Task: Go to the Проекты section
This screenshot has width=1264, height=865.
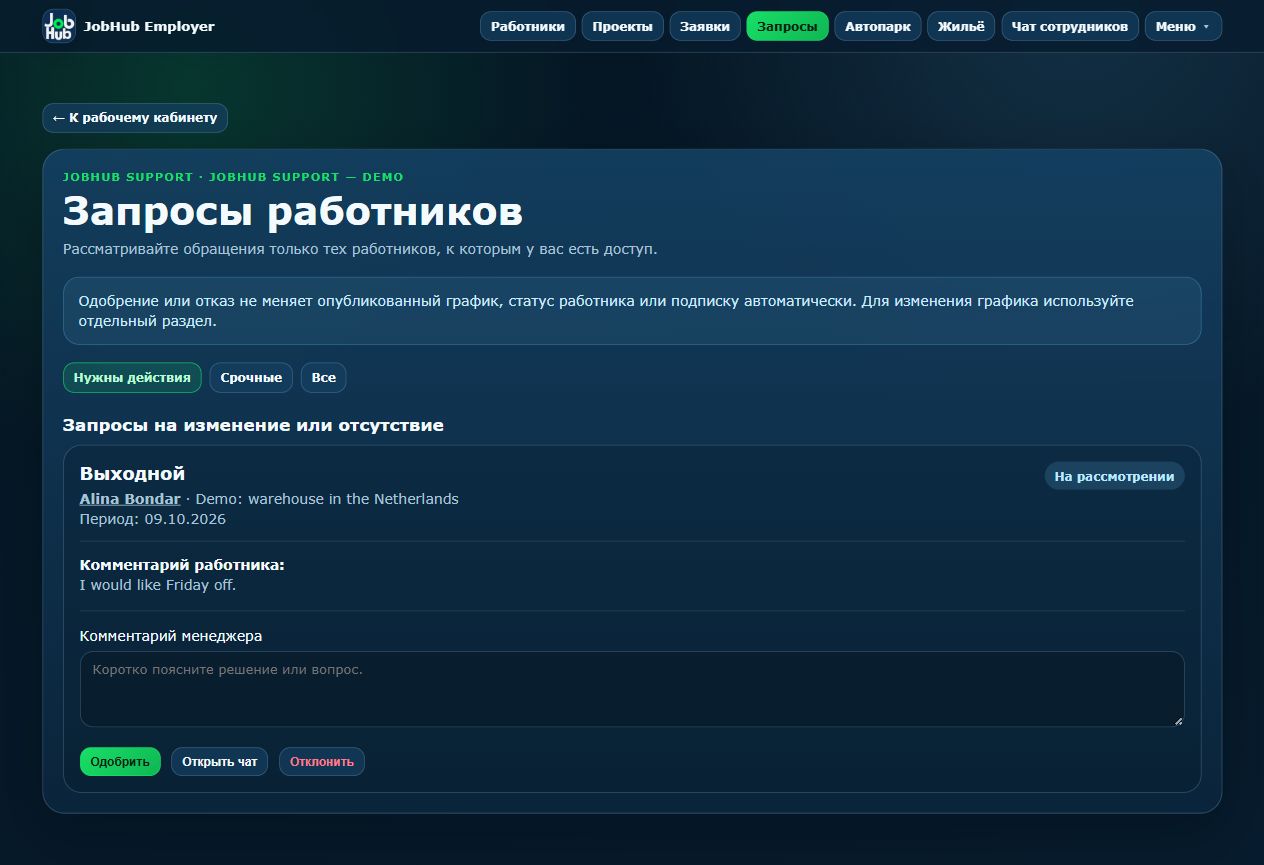Action: point(622,26)
